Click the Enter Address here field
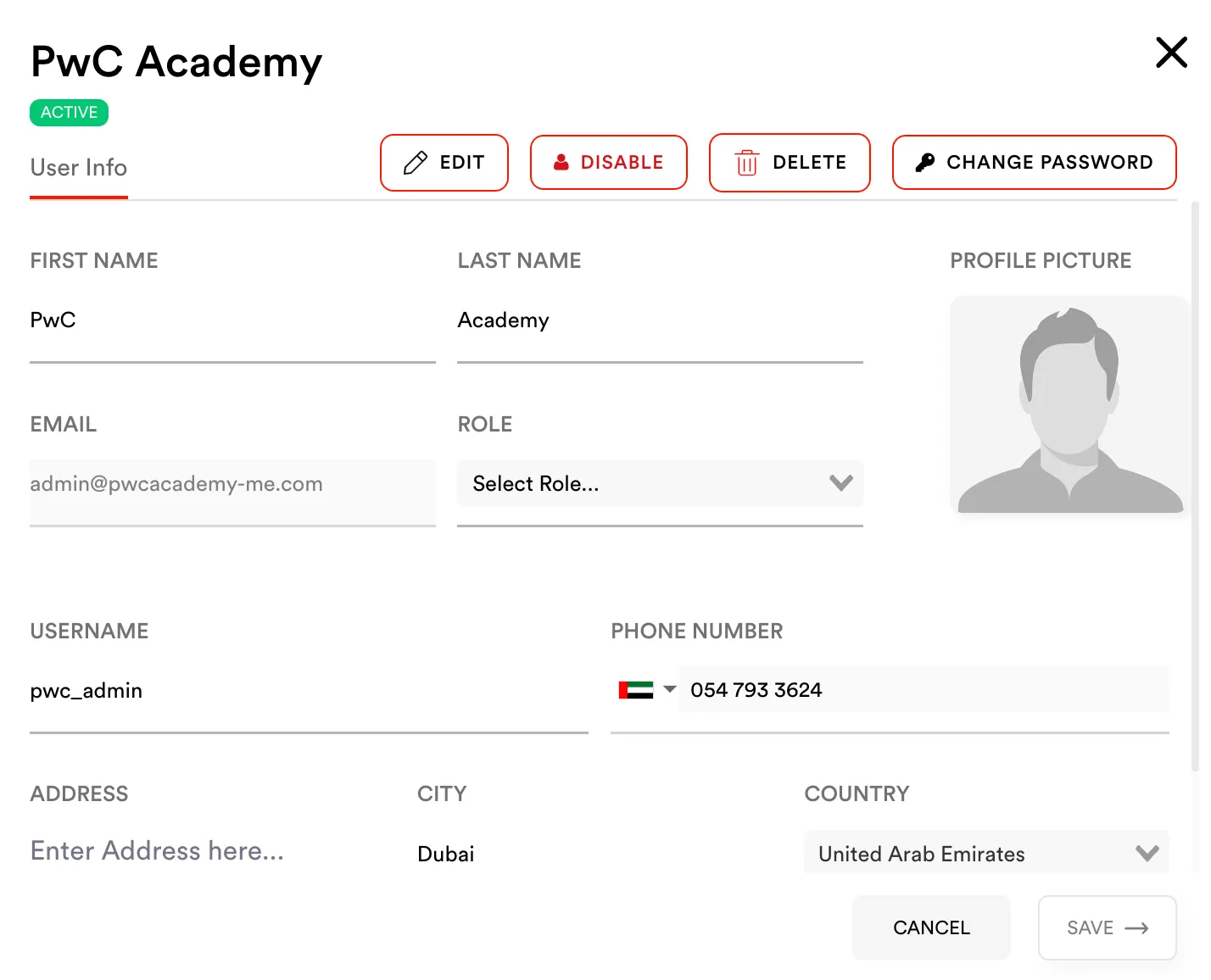1211x980 pixels. click(212, 851)
